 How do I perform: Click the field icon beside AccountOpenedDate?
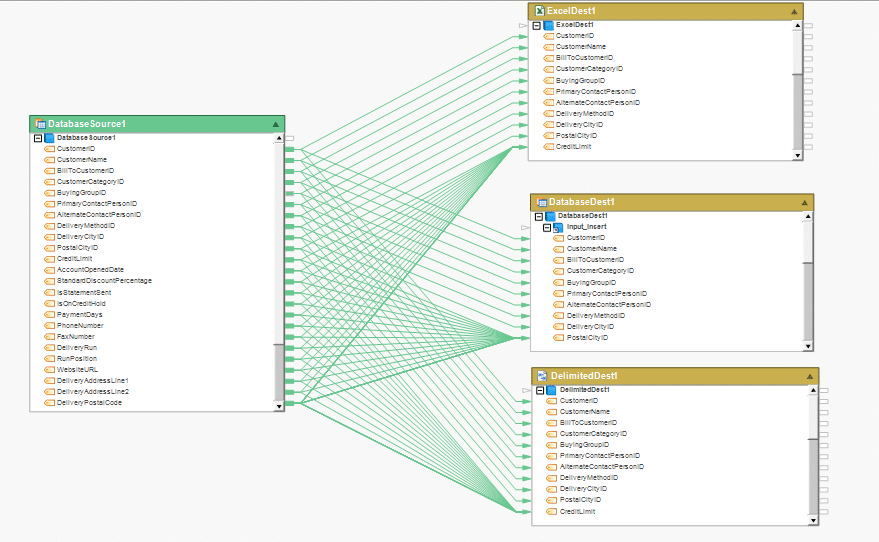click(x=49, y=270)
